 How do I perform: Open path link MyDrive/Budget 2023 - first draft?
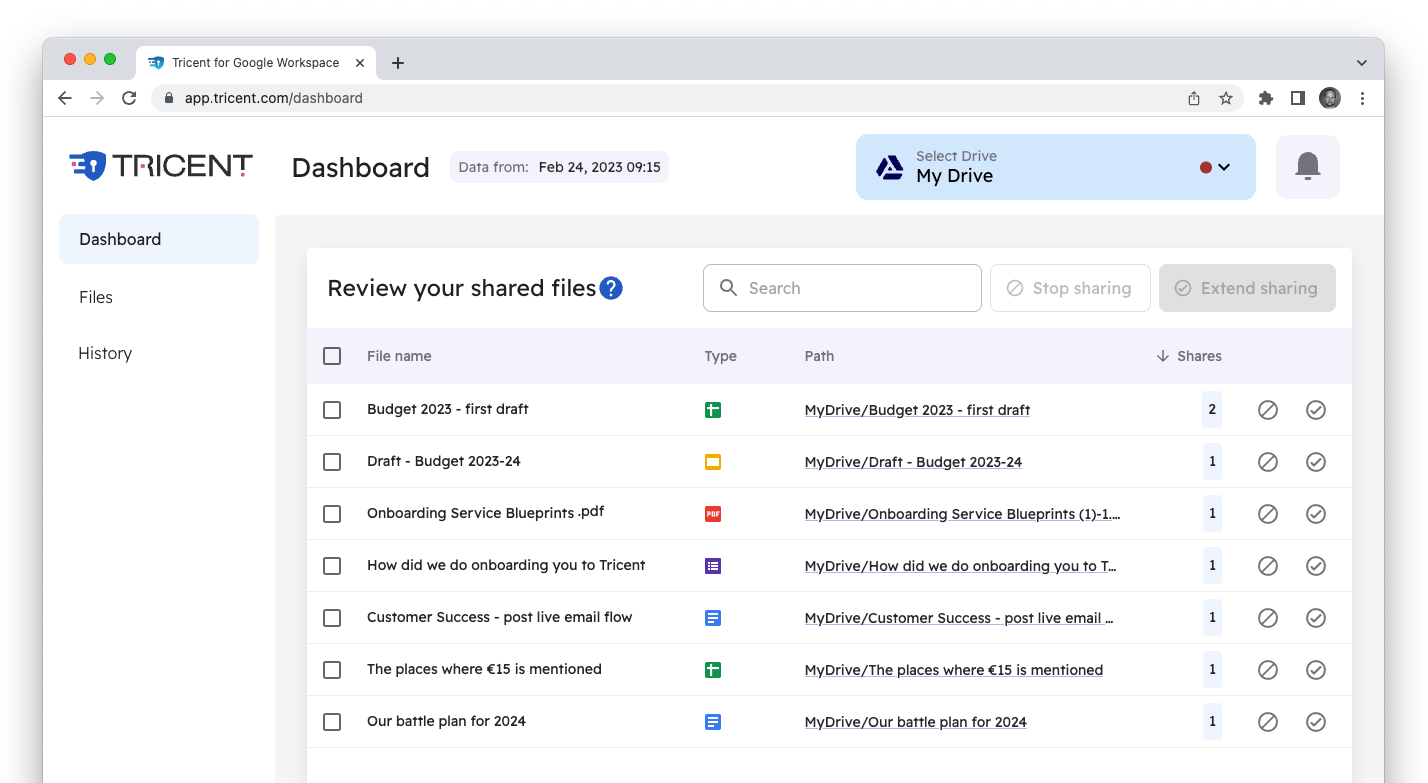[917, 410]
